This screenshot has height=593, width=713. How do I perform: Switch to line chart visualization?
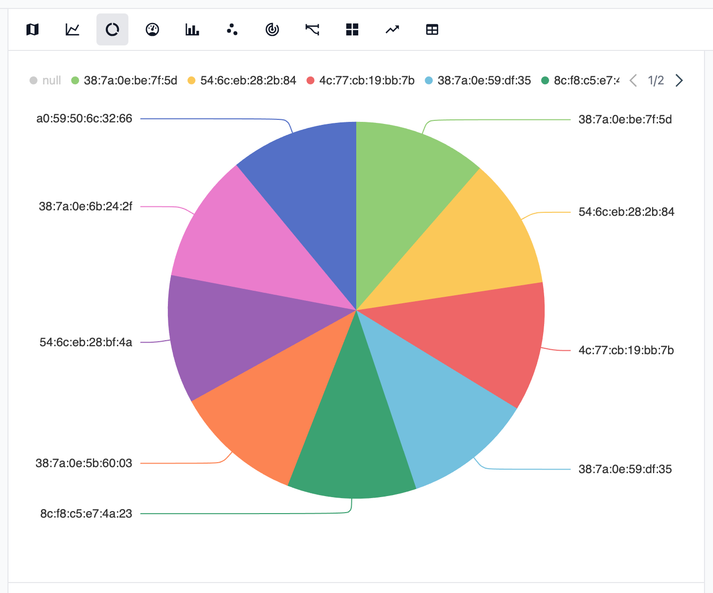point(73,30)
